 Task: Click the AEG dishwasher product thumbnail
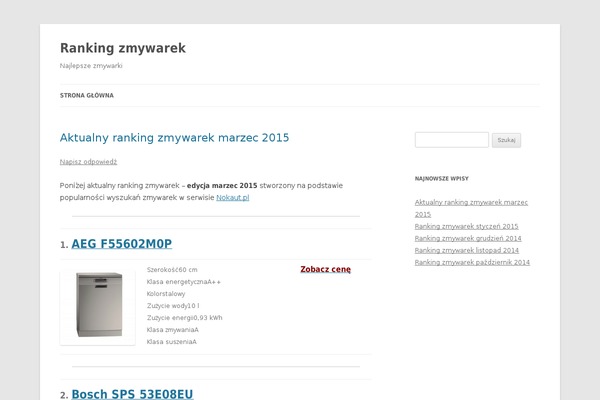pyautogui.click(x=98, y=307)
